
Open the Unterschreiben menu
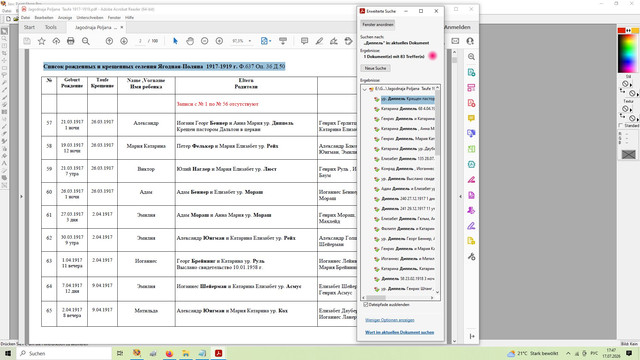click(90, 18)
